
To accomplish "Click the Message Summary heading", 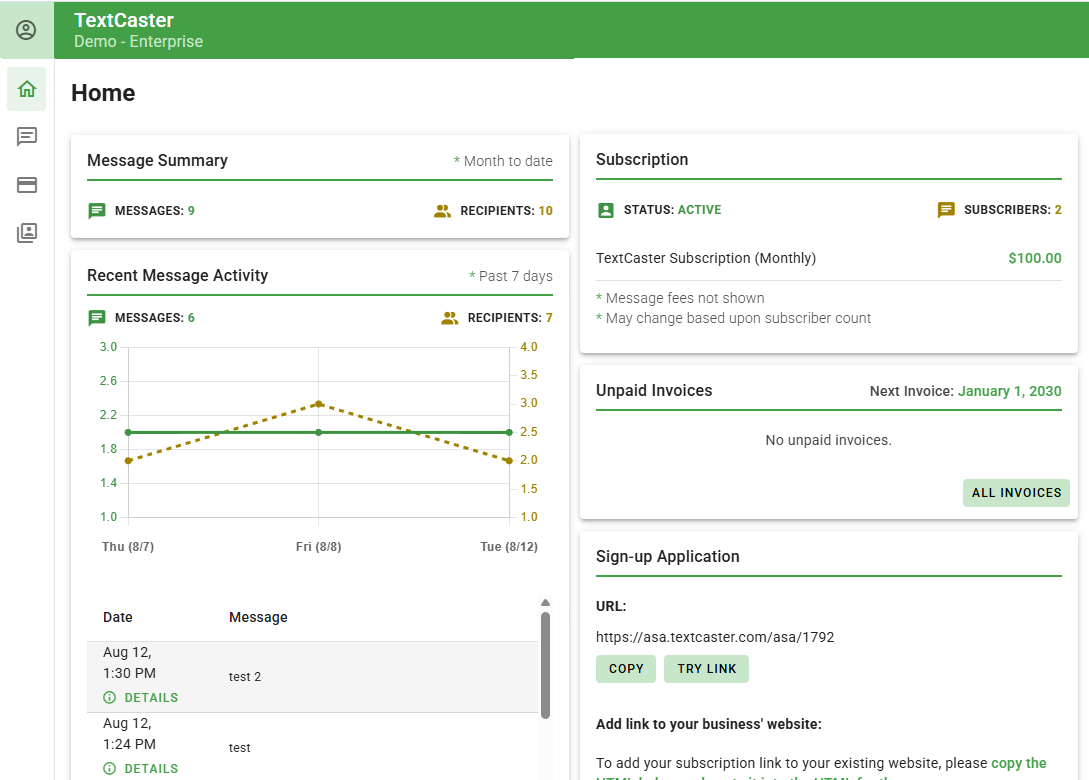I will (x=157, y=160).
